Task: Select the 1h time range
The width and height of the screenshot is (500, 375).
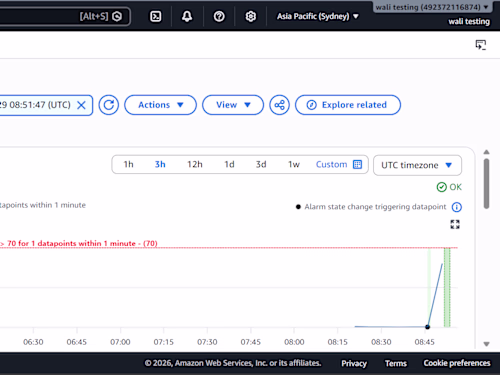Action: [x=128, y=164]
